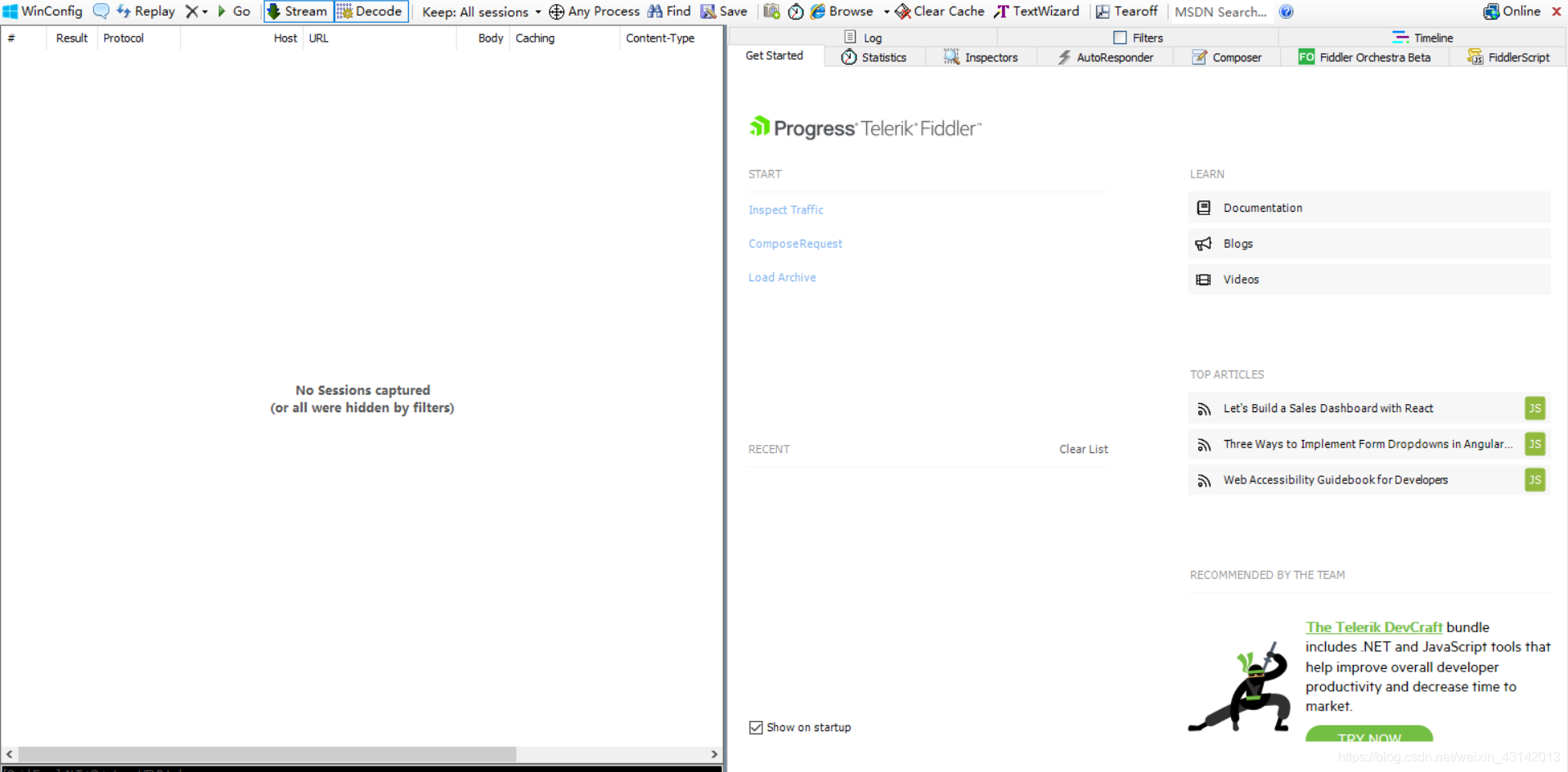Select the Get Started tab
1568x772 pixels.
pos(775,56)
